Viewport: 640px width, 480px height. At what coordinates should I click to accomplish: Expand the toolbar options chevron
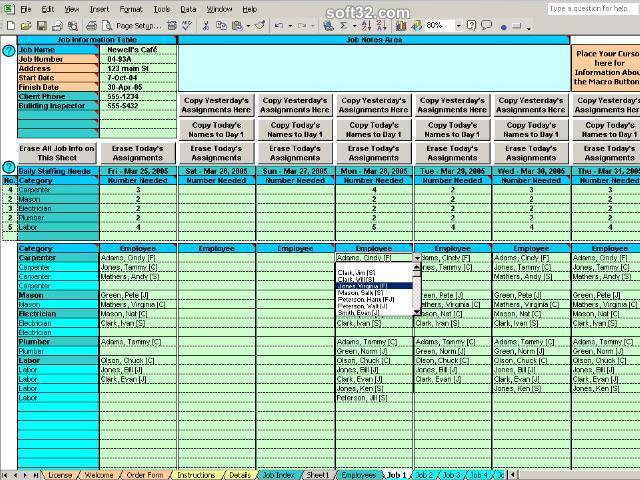click(x=529, y=27)
